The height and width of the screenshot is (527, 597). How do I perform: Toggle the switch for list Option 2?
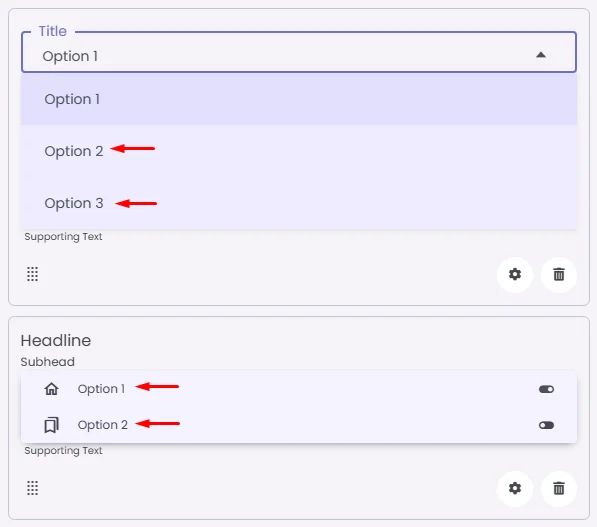(546, 425)
